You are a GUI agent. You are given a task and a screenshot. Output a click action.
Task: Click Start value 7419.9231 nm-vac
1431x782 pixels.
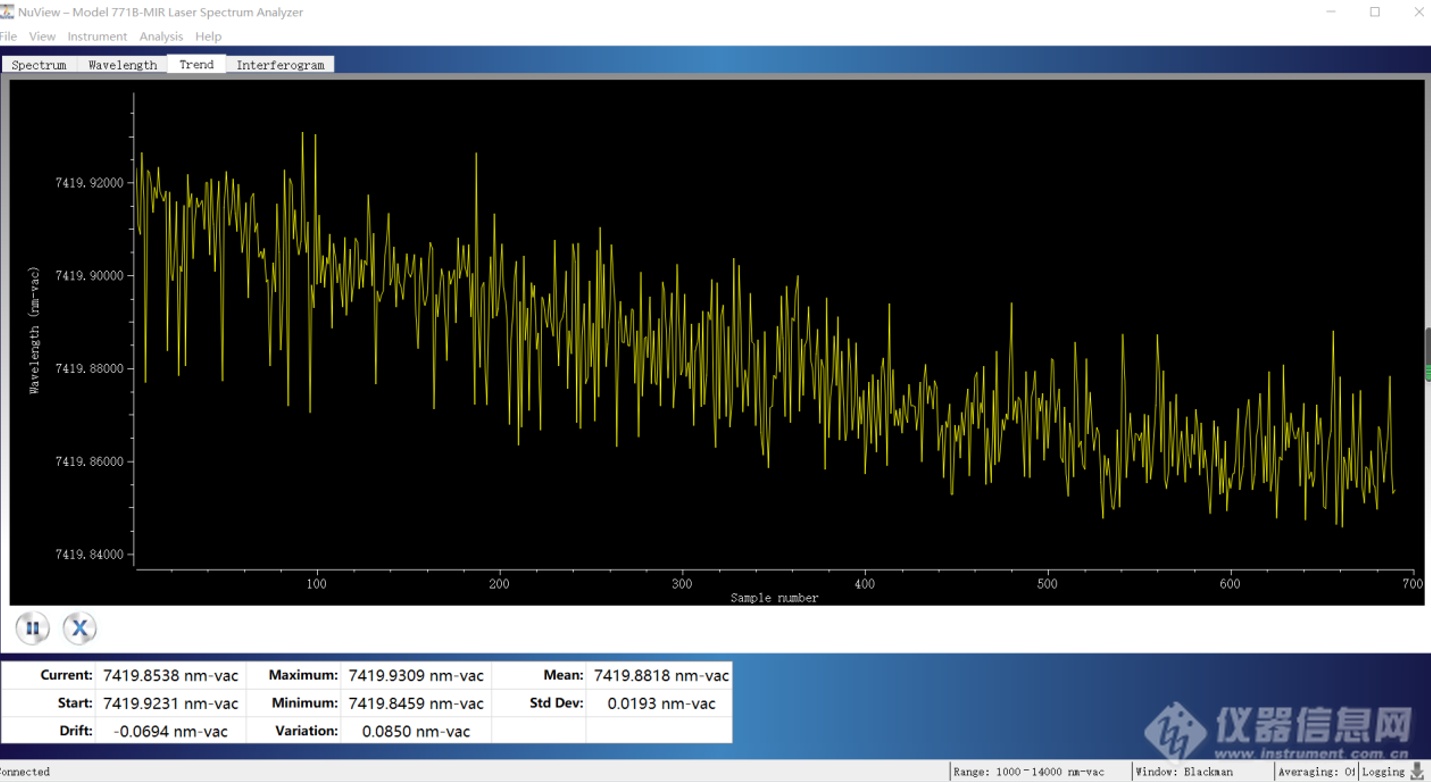(x=171, y=703)
